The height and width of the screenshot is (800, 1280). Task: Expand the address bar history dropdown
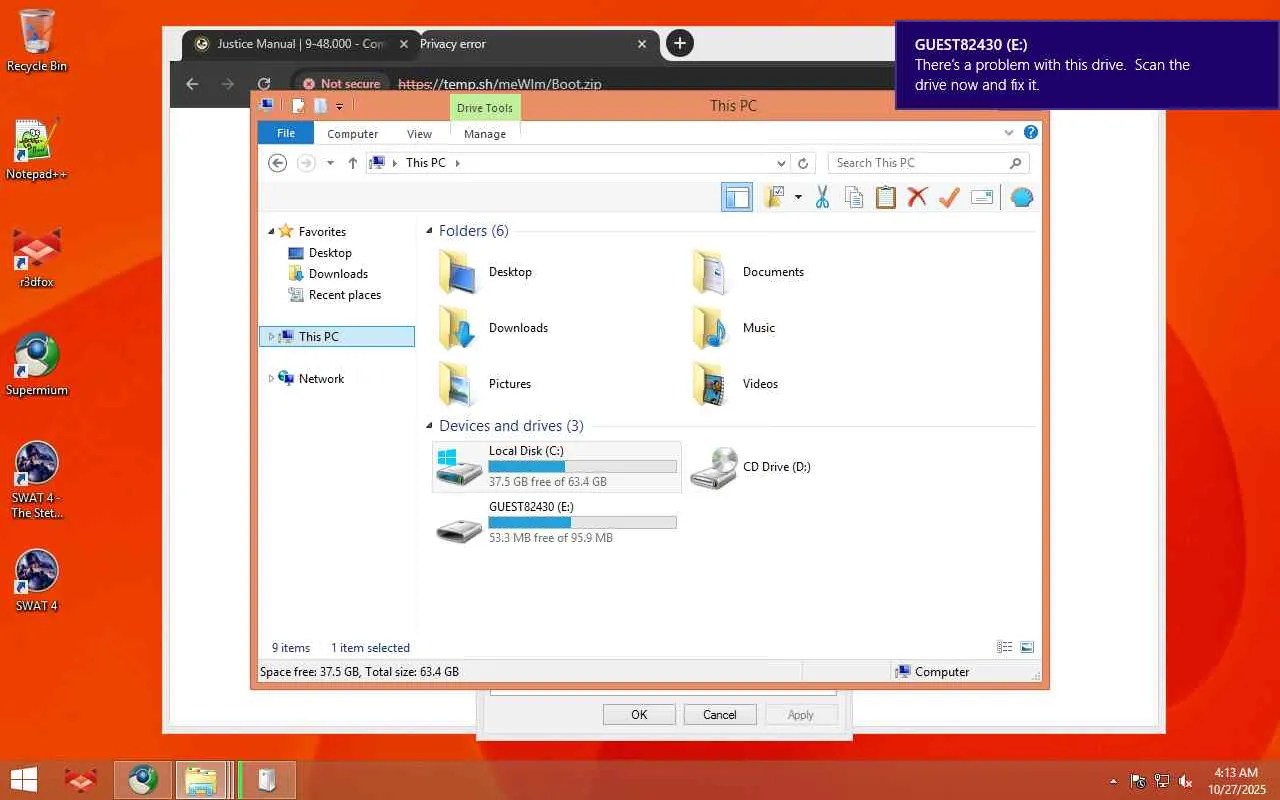click(x=782, y=163)
